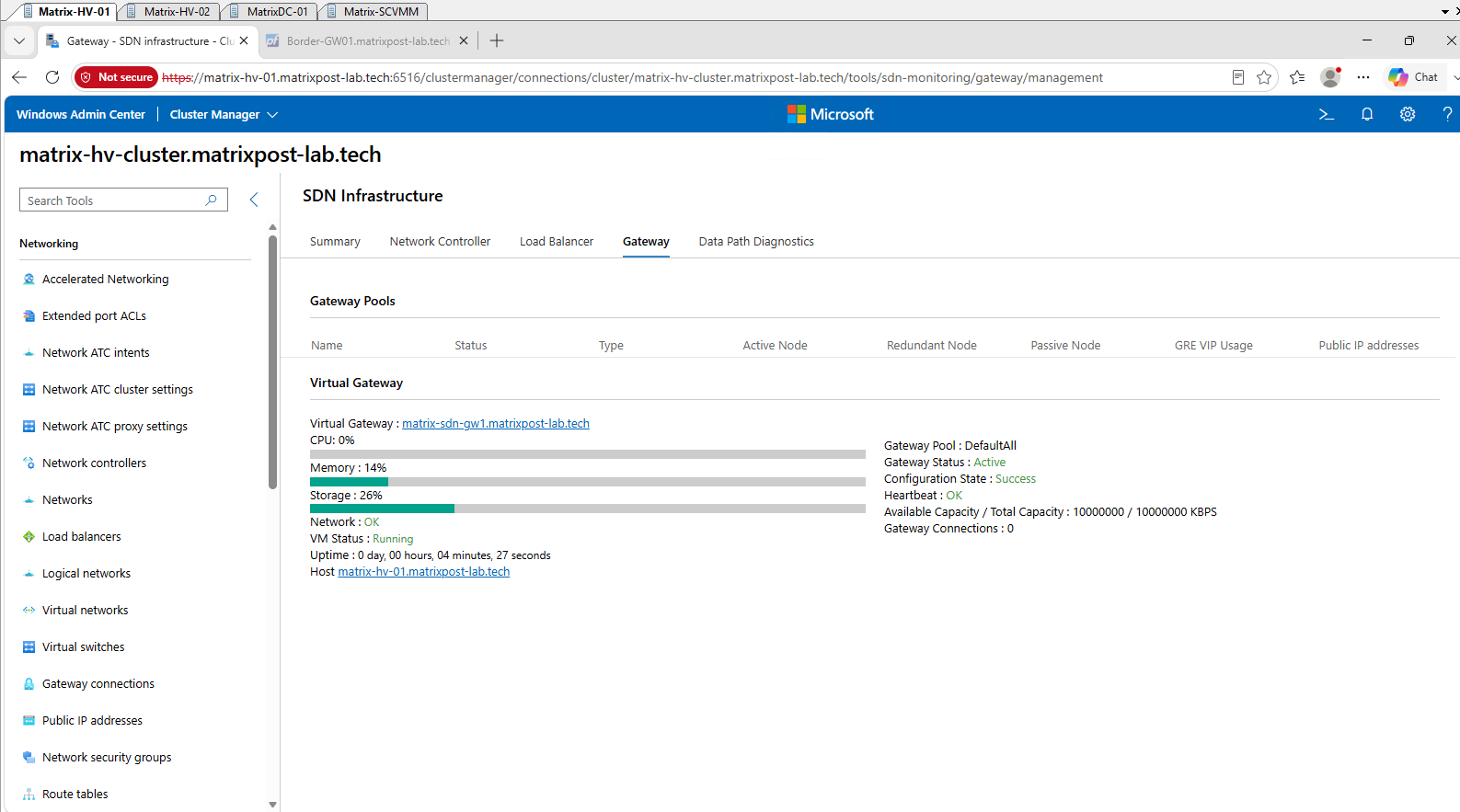The height and width of the screenshot is (812, 1460).
Task: Open notifications bell icon
Action: [1367, 114]
